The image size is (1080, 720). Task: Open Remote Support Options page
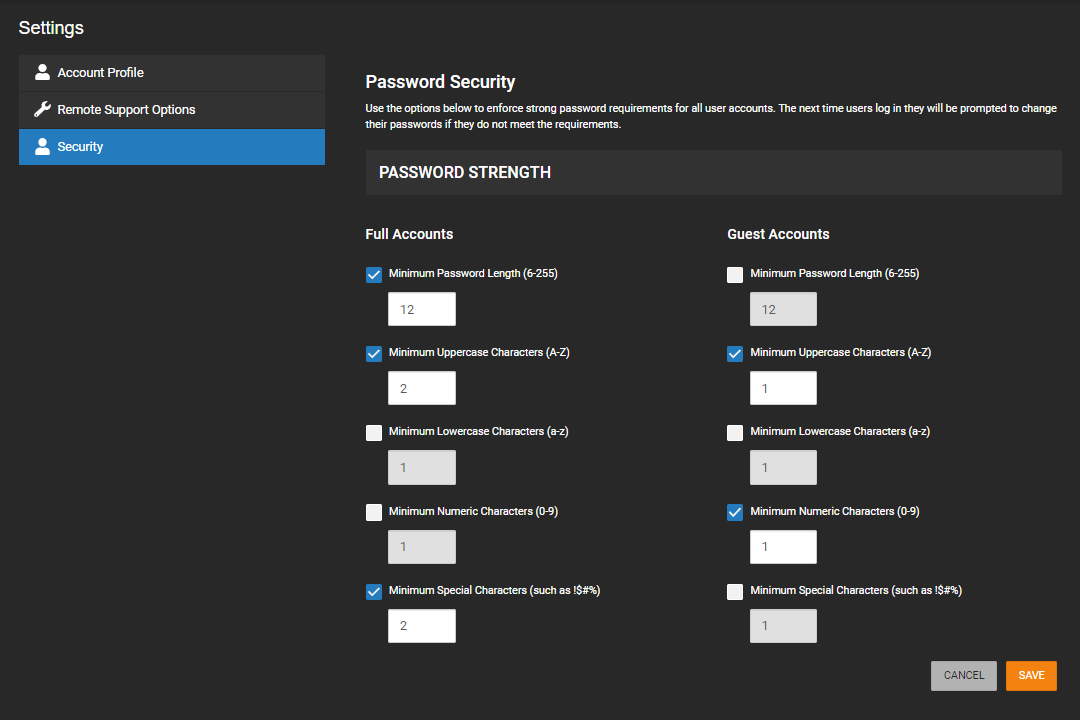click(172, 110)
